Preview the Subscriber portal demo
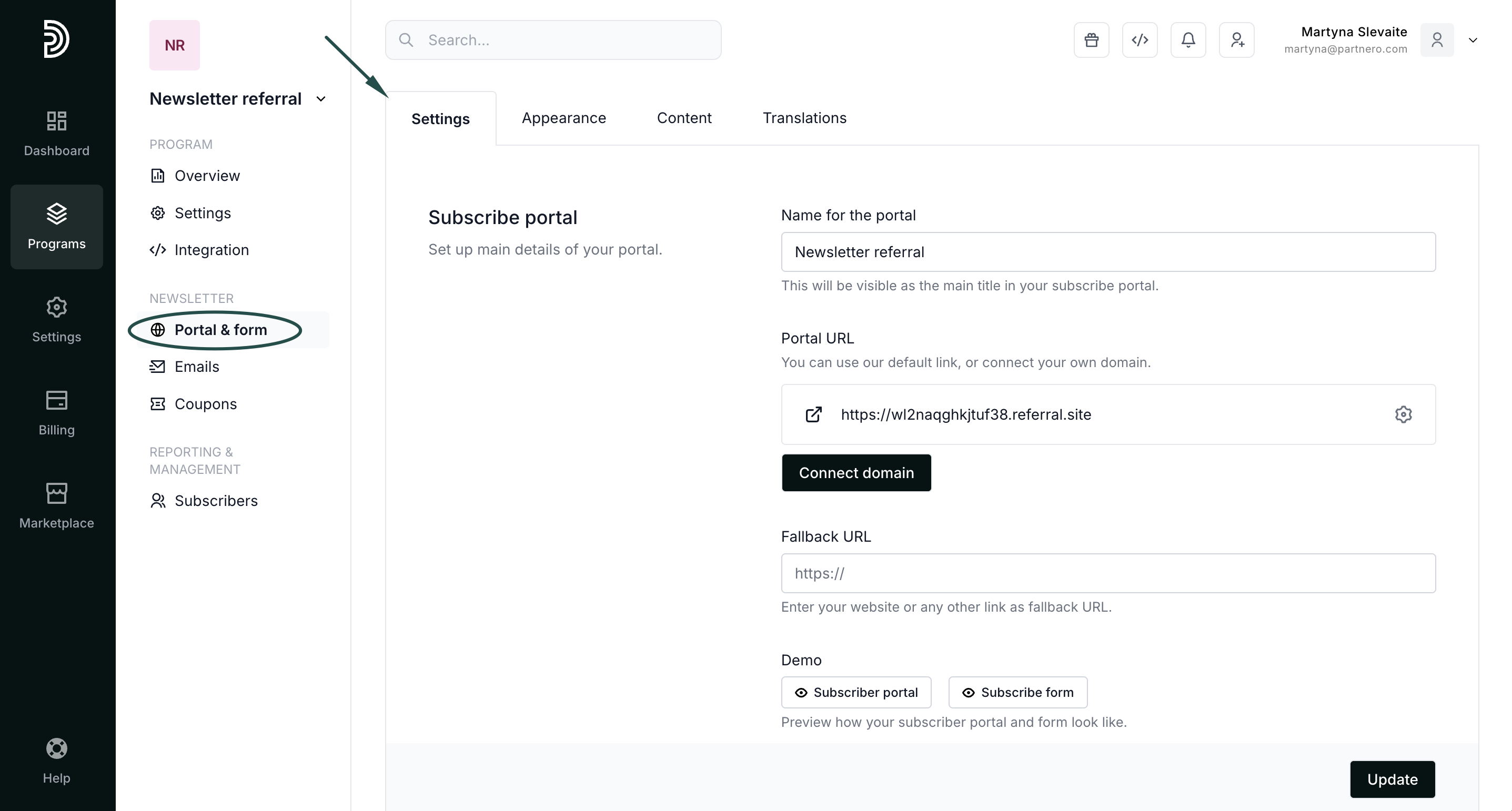 (x=856, y=693)
